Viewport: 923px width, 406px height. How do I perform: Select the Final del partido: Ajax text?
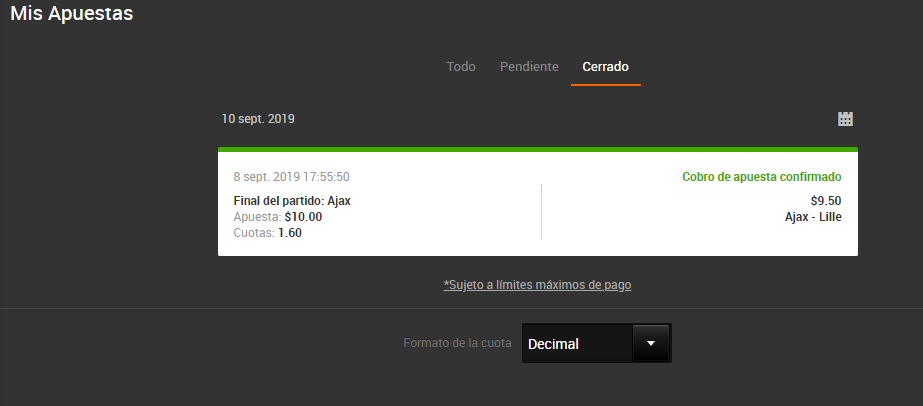click(292, 201)
